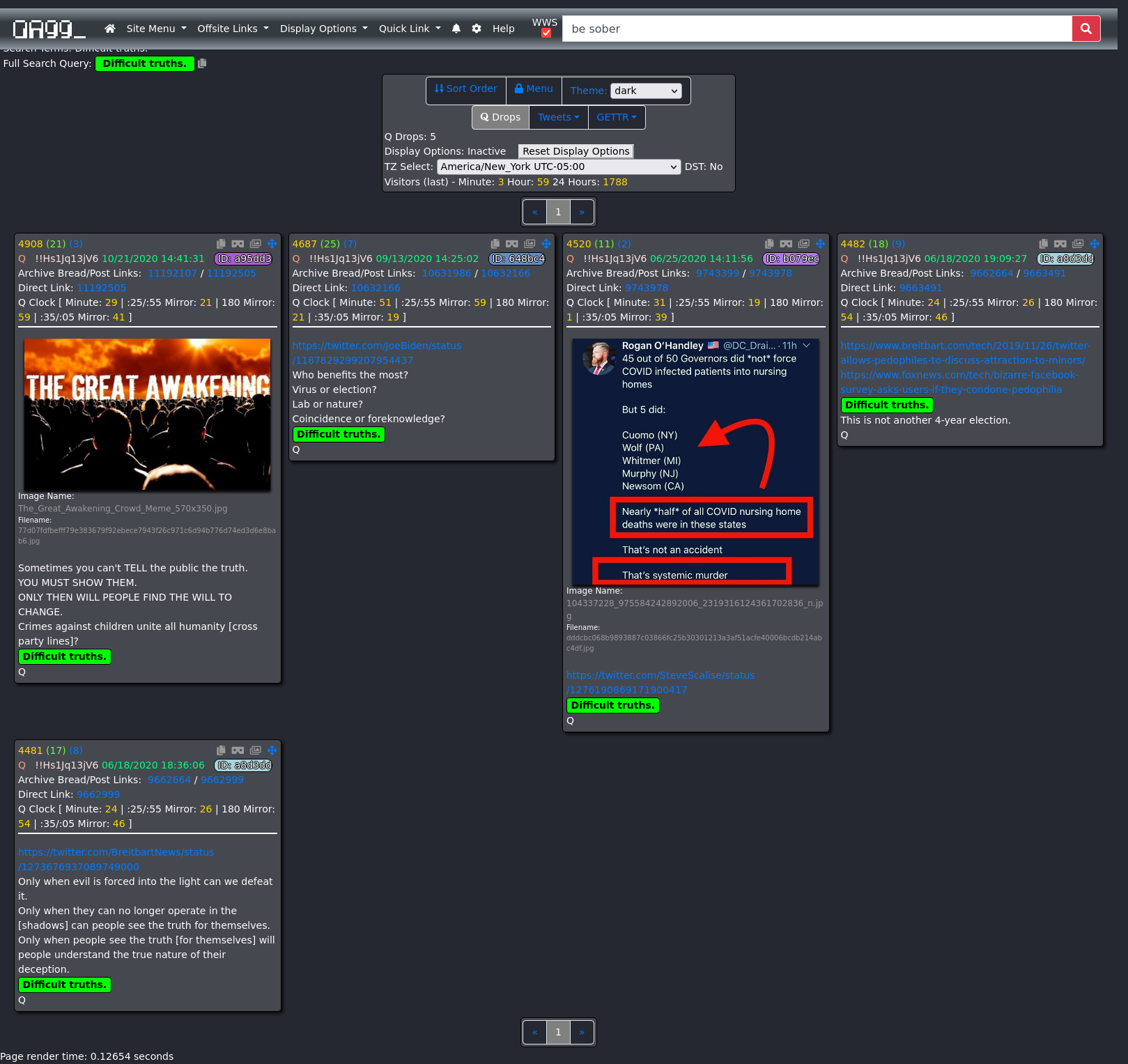Click into the 'be sober' search field

click(x=817, y=29)
